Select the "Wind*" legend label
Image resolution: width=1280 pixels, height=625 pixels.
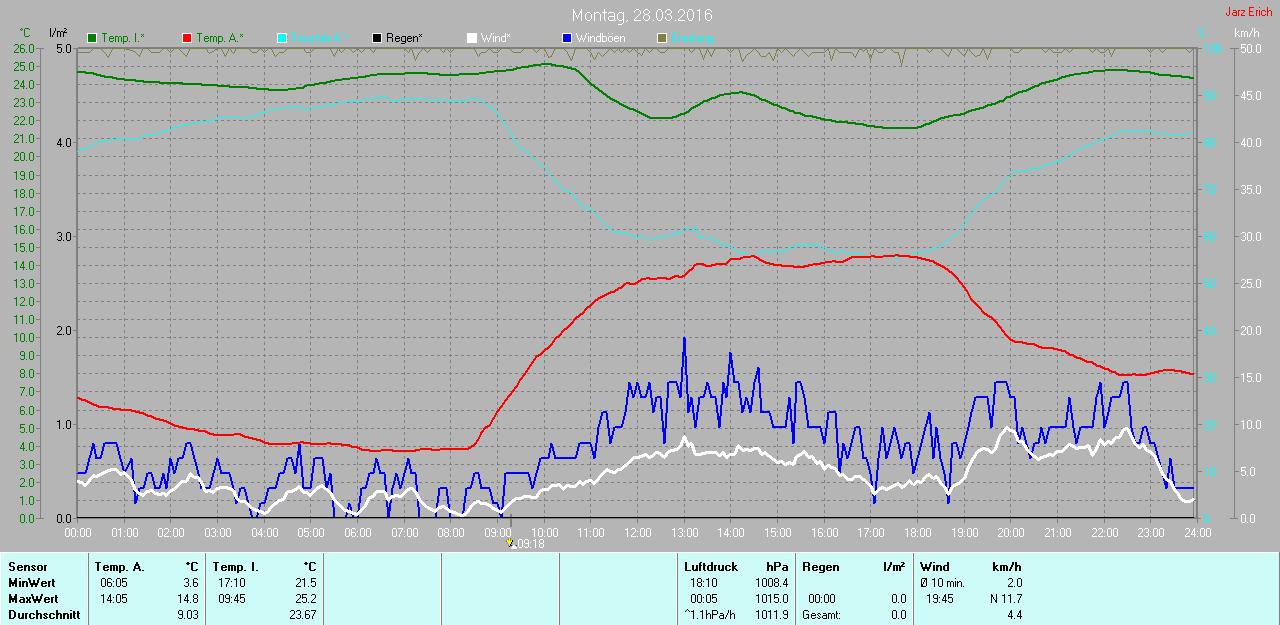[x=496, y=38]
